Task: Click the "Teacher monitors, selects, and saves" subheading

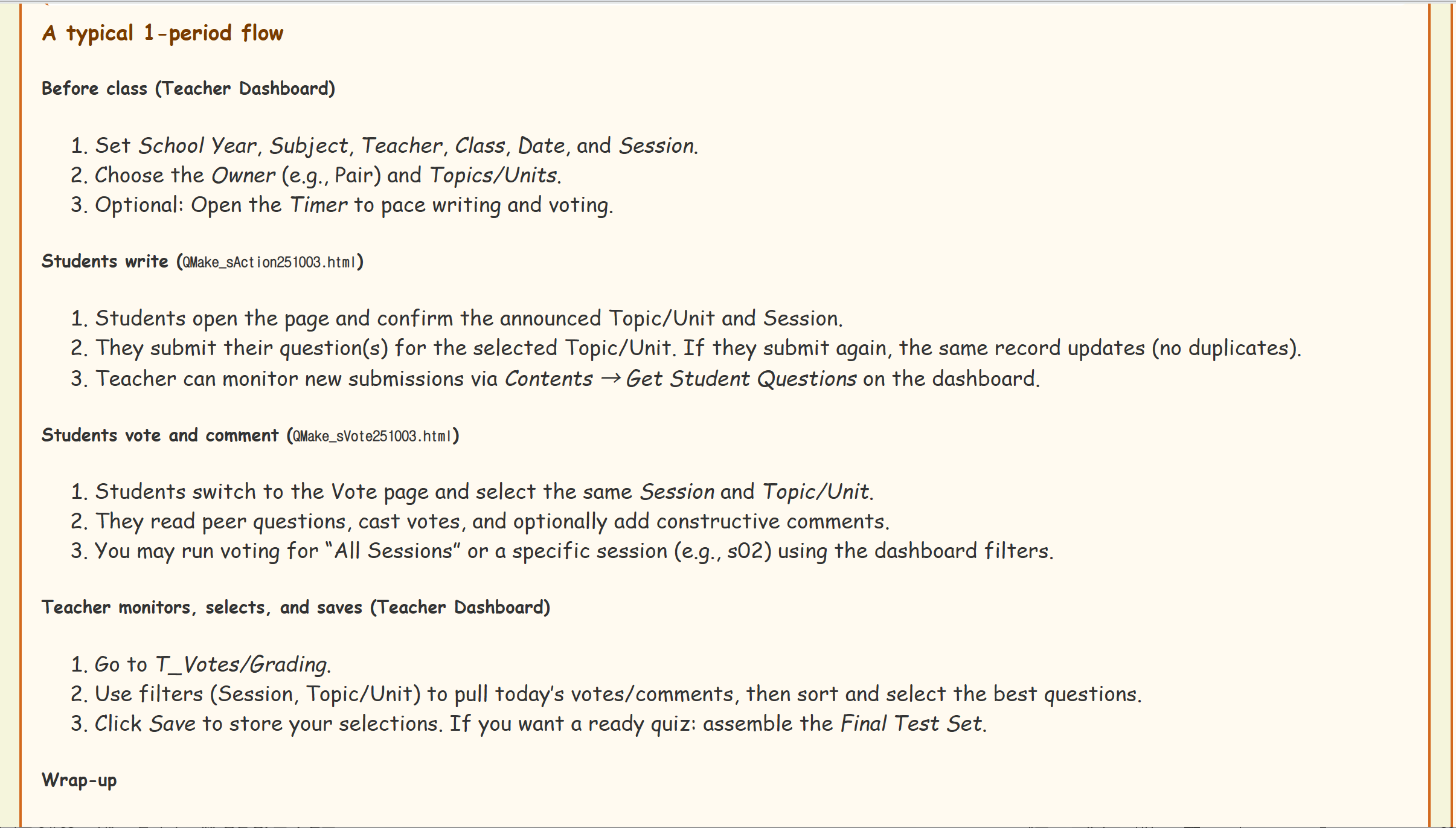Action: click(202, 608)
